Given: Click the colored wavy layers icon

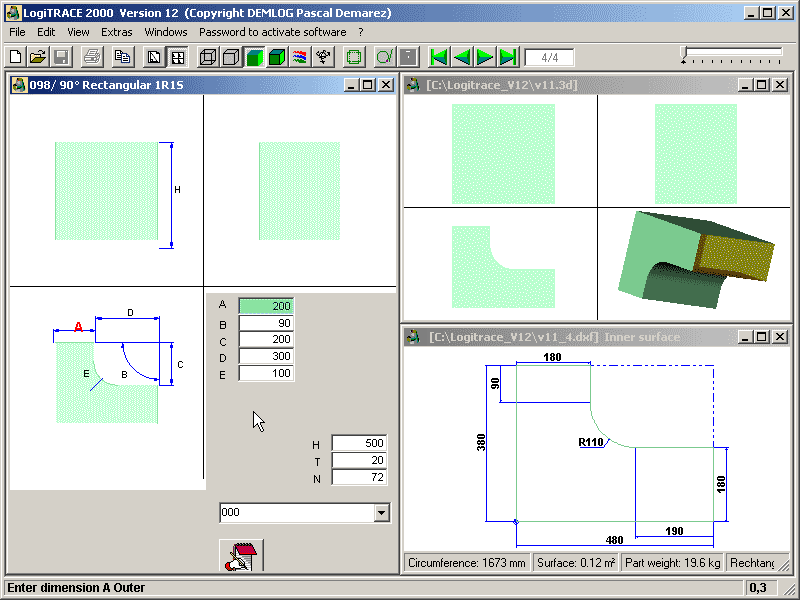Looking at the screenshot, I should [299, 57].
